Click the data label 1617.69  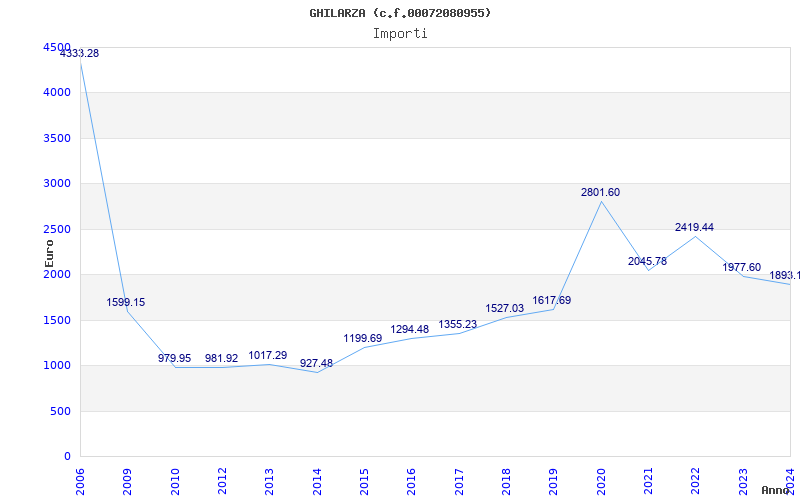coord(552,301)
